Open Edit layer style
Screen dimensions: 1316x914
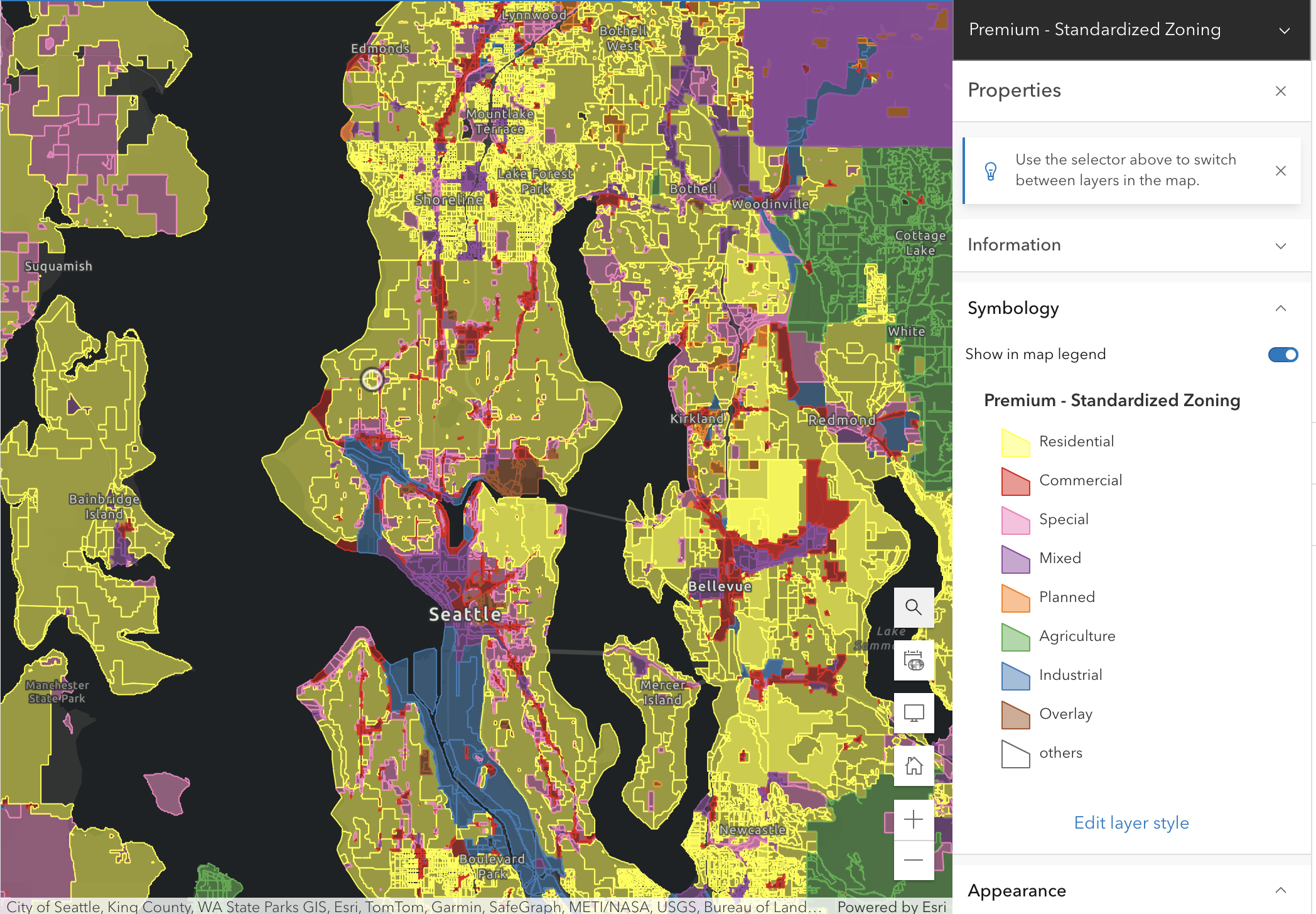1130,822
